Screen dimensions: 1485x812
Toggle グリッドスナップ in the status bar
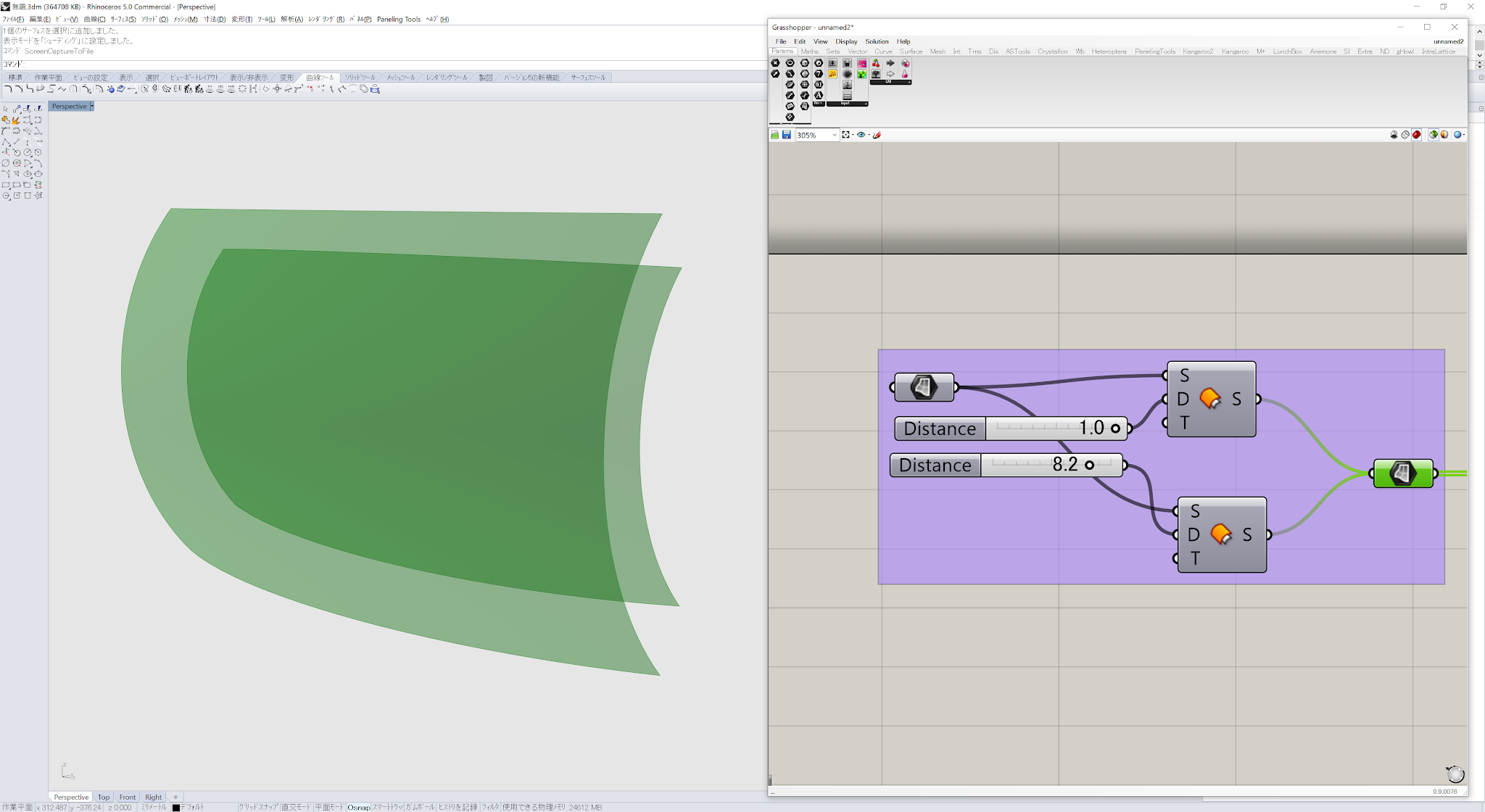pyautogui.click(x=259, y=807)
